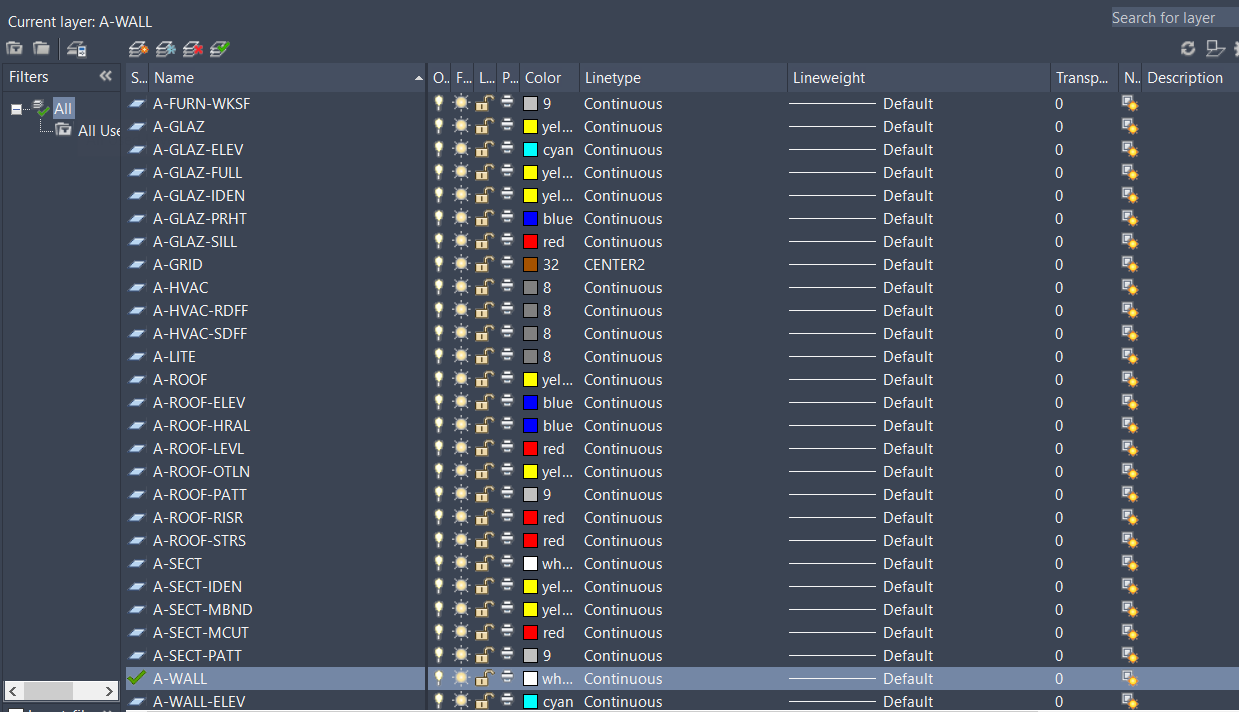Lock the A-GLAZ layer
Screen dimensions: 1239x712
tap(485, 126)
